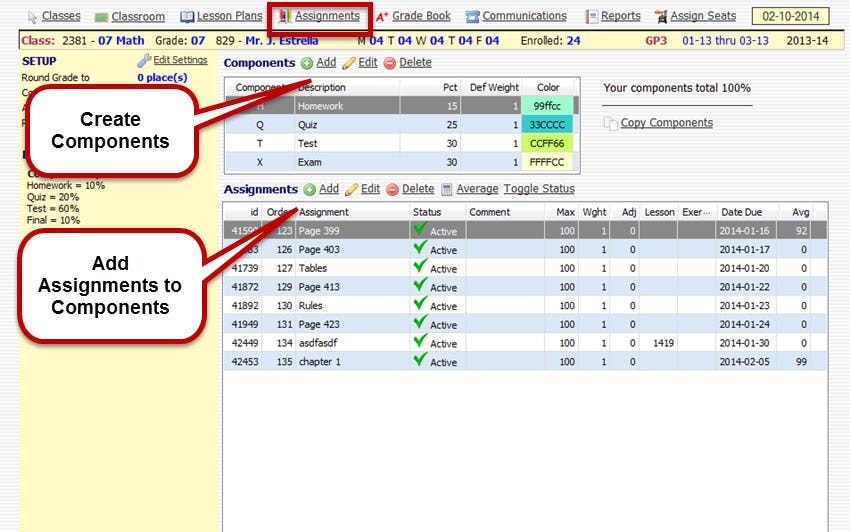This screenshot has width=850, height=532.
Task: Click Delete link next to Components
Action: tap(415, 63)
